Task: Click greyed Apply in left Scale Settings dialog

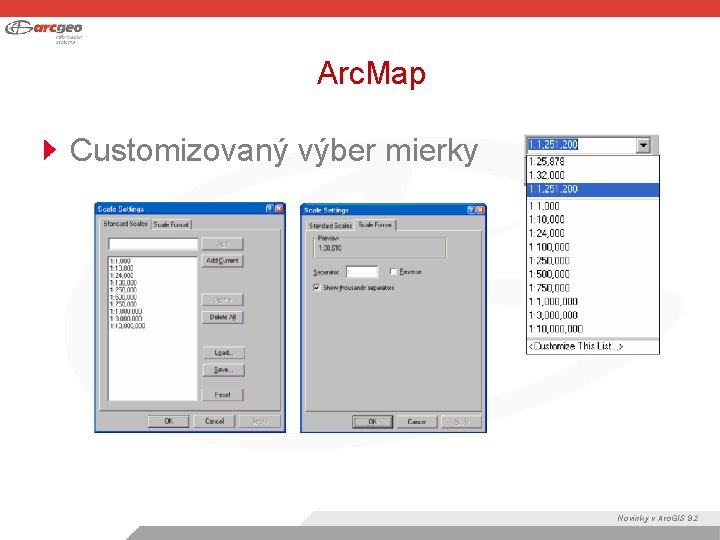Action: [x=260, y=421]
